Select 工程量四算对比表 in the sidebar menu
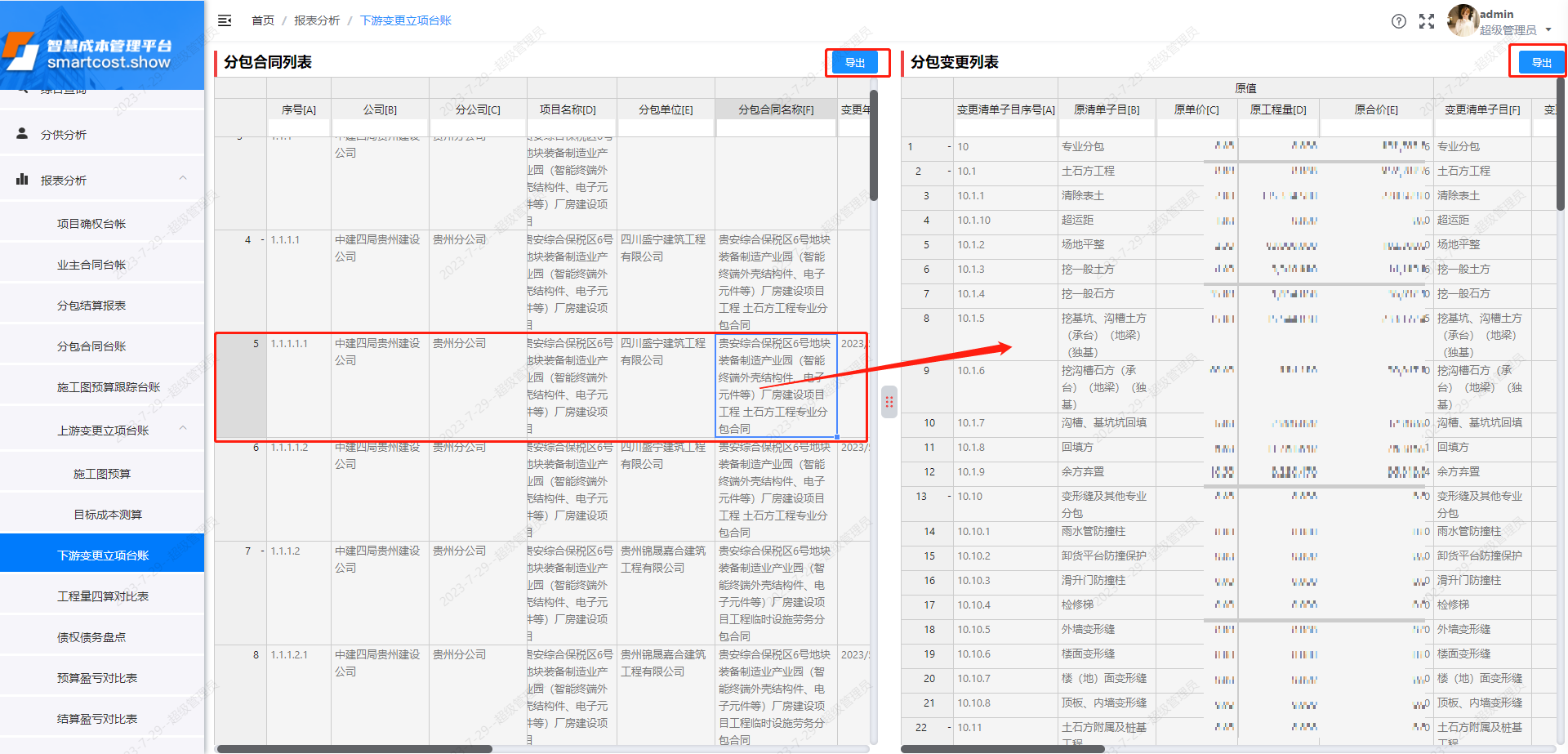 102,596
